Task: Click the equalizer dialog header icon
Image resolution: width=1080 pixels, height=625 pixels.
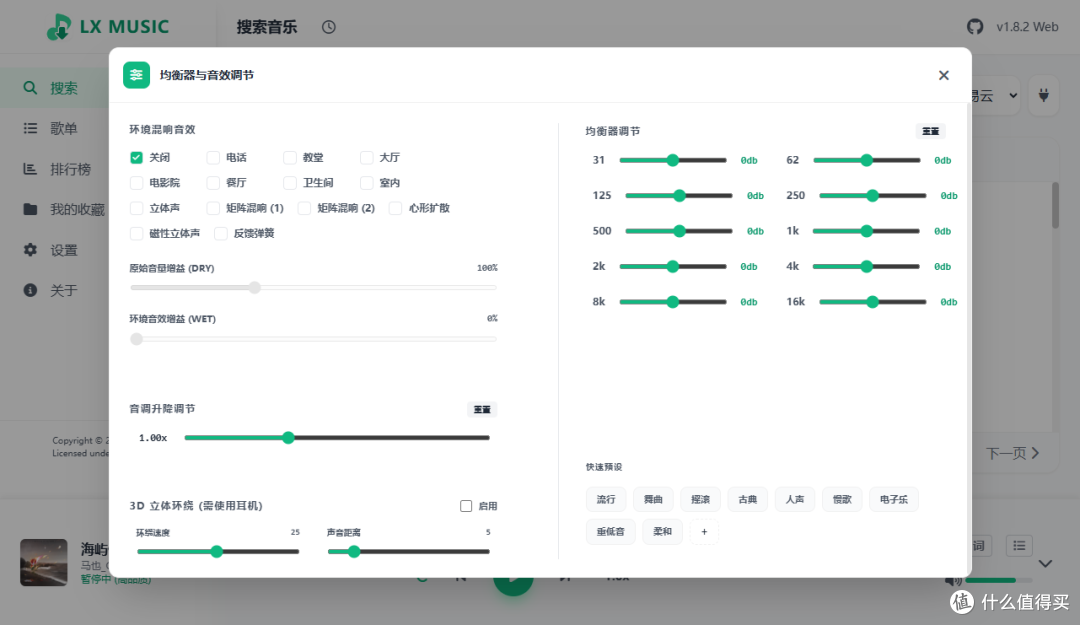Action: (x=136, y=75)
